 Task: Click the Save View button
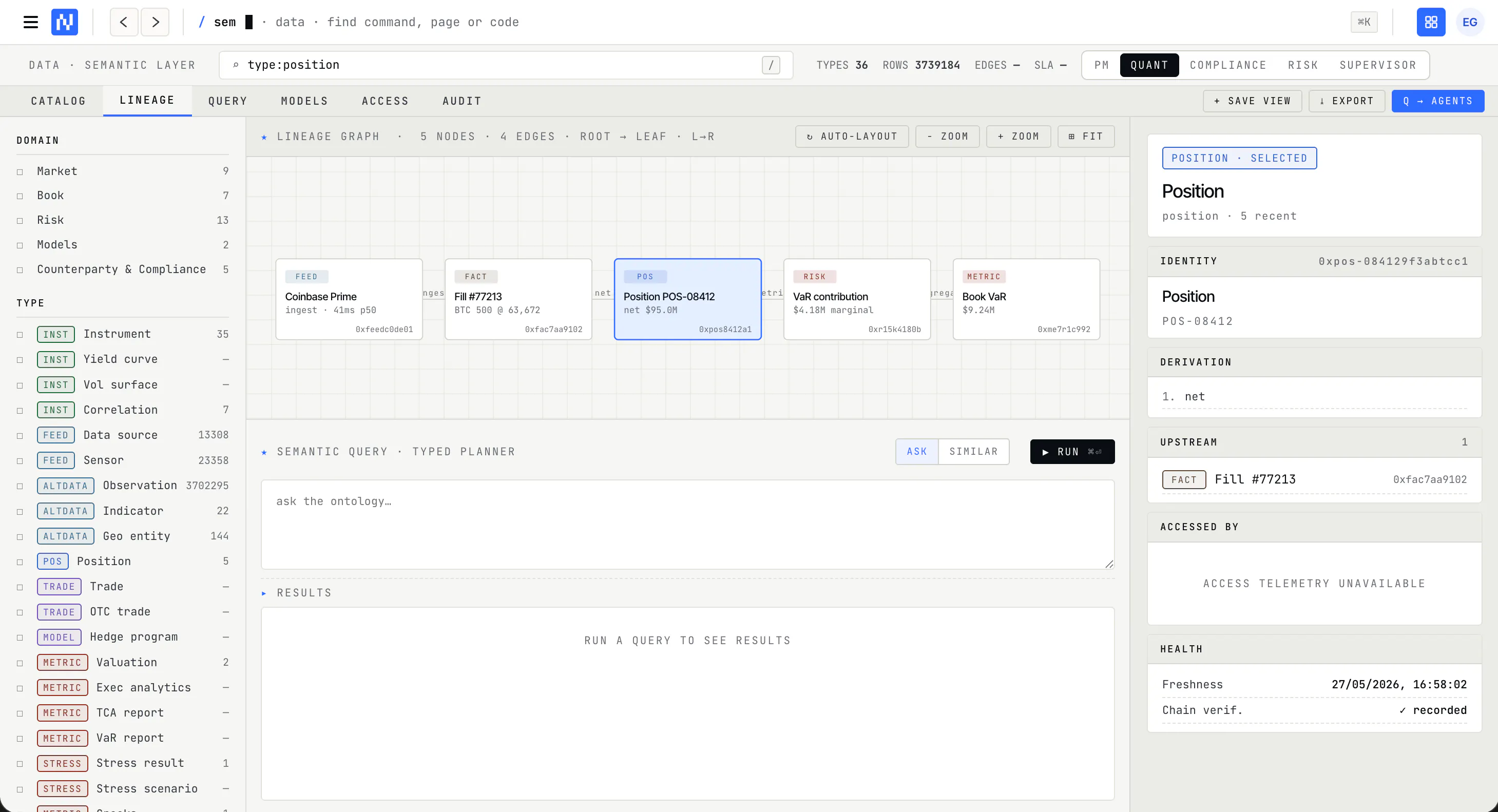1252,101
